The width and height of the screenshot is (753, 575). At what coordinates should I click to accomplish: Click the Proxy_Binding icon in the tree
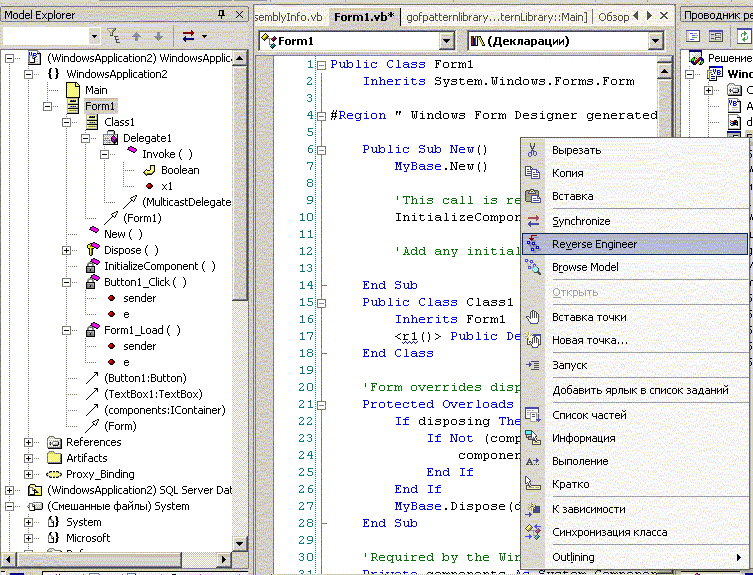pyautogui.click(x=54, y=474)
